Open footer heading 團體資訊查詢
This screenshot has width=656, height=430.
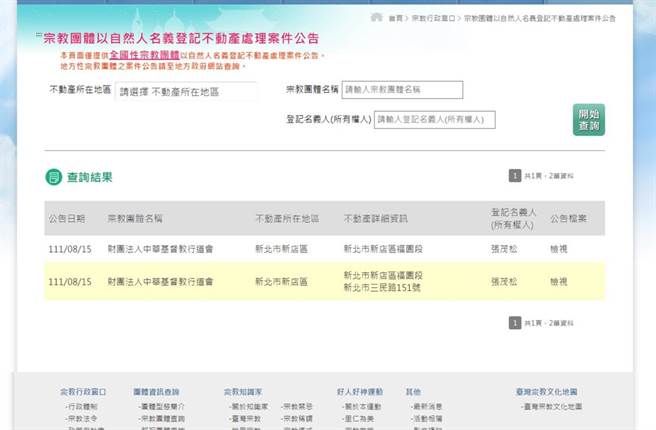click(156, 392)
